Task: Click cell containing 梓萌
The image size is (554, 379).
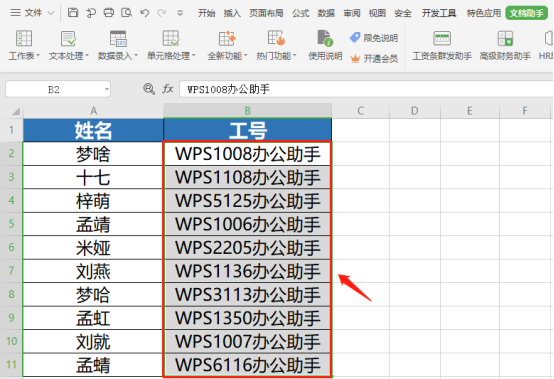Action: point(93,201)
